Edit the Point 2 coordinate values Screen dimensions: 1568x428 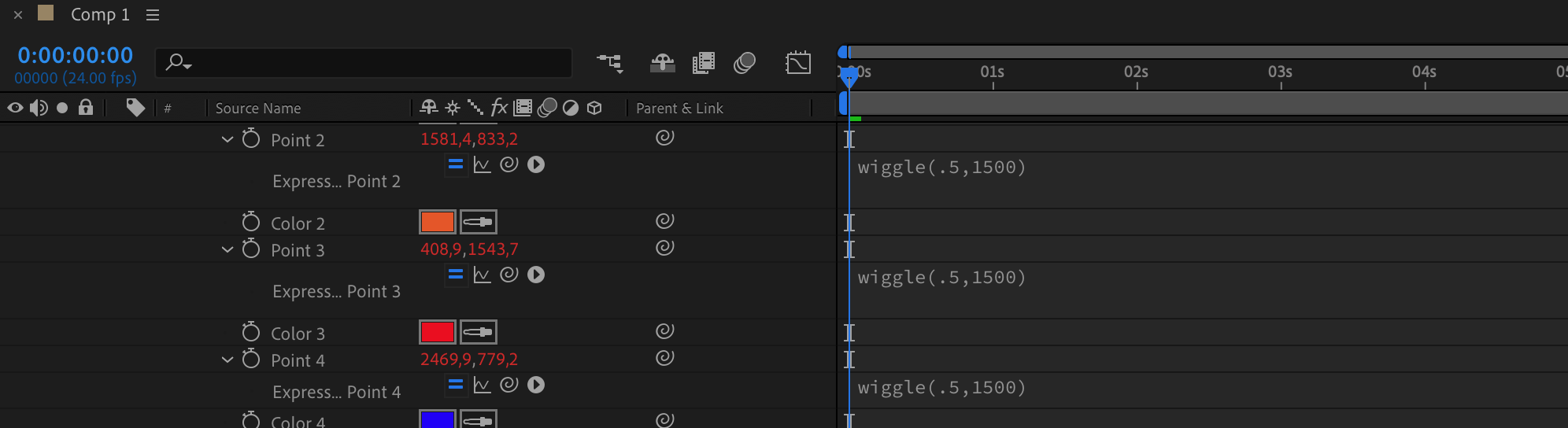point(469,139)
